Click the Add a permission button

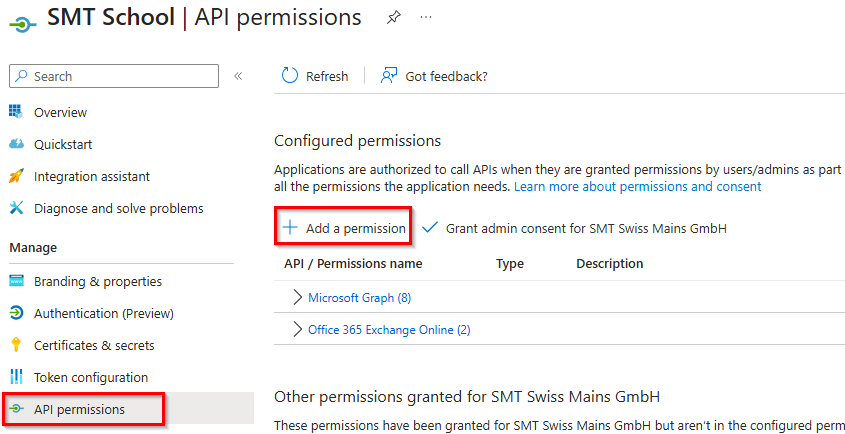345,228
